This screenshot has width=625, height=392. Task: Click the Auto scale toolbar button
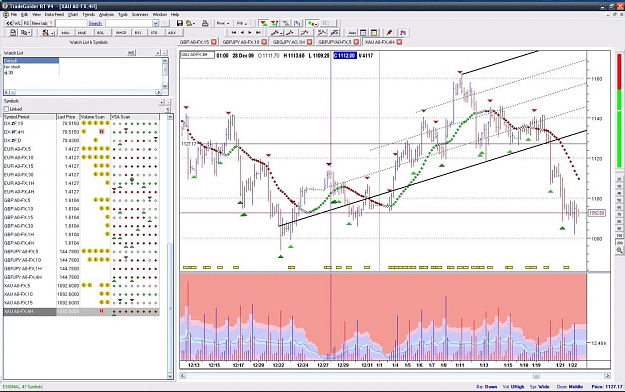click(x=352, y=33)
